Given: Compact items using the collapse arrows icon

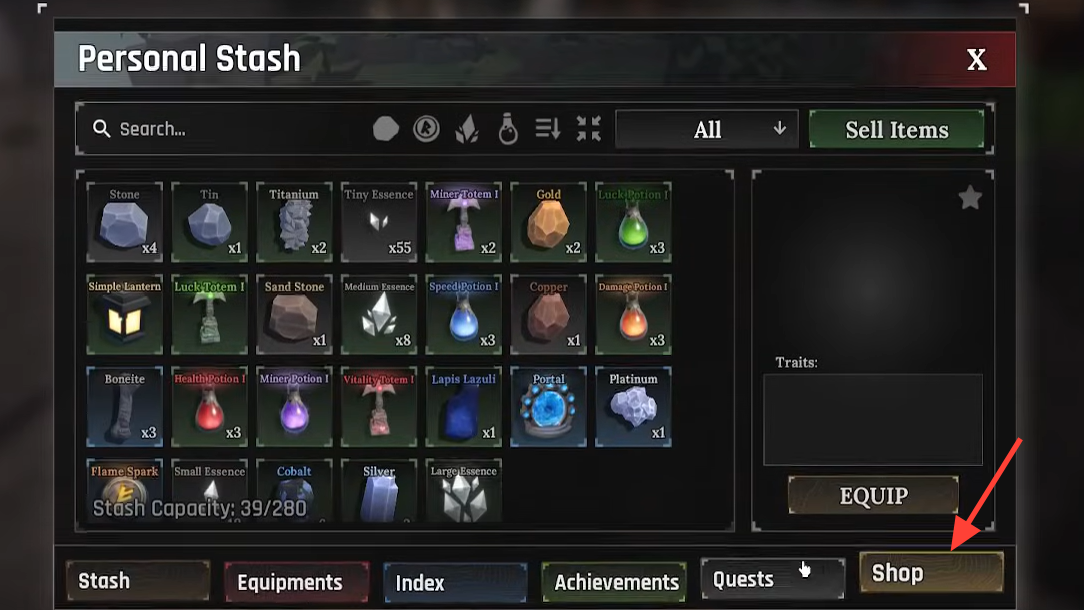Looking at the screenshot, I should click(588, 129).
